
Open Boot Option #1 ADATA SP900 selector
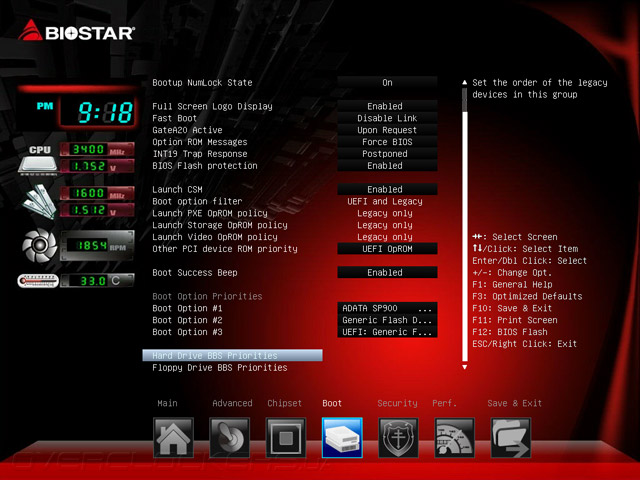[387, 308]
